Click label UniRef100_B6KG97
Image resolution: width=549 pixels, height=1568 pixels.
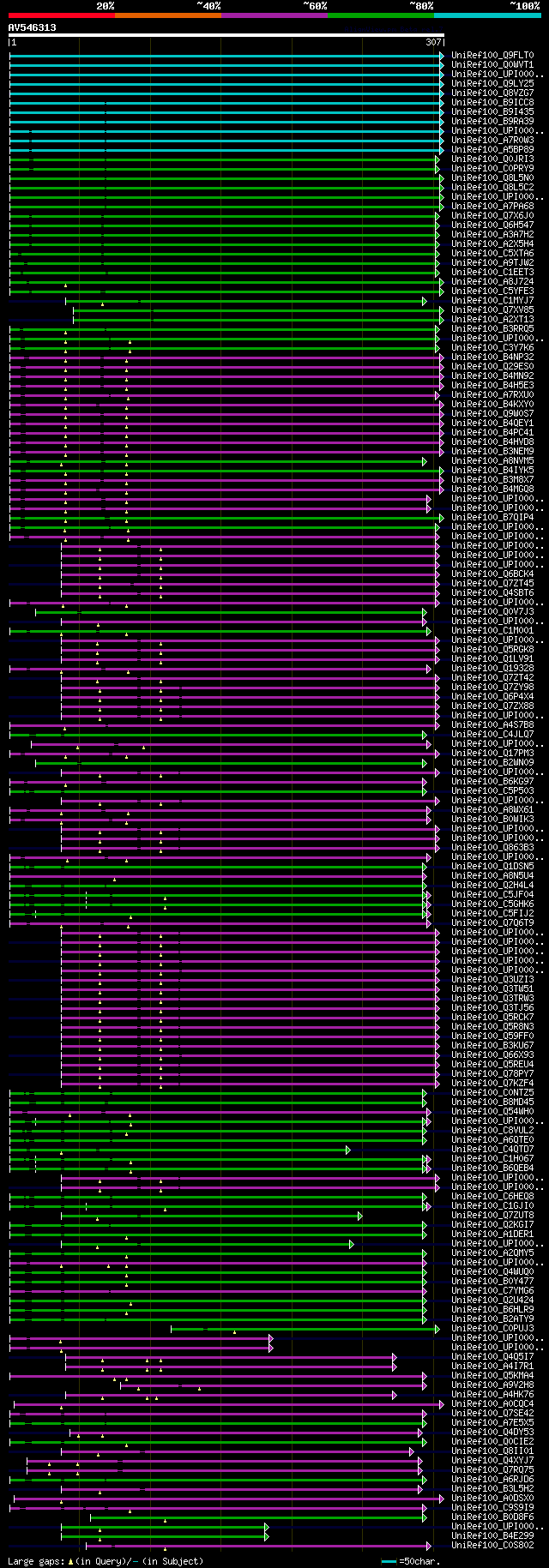492,782
